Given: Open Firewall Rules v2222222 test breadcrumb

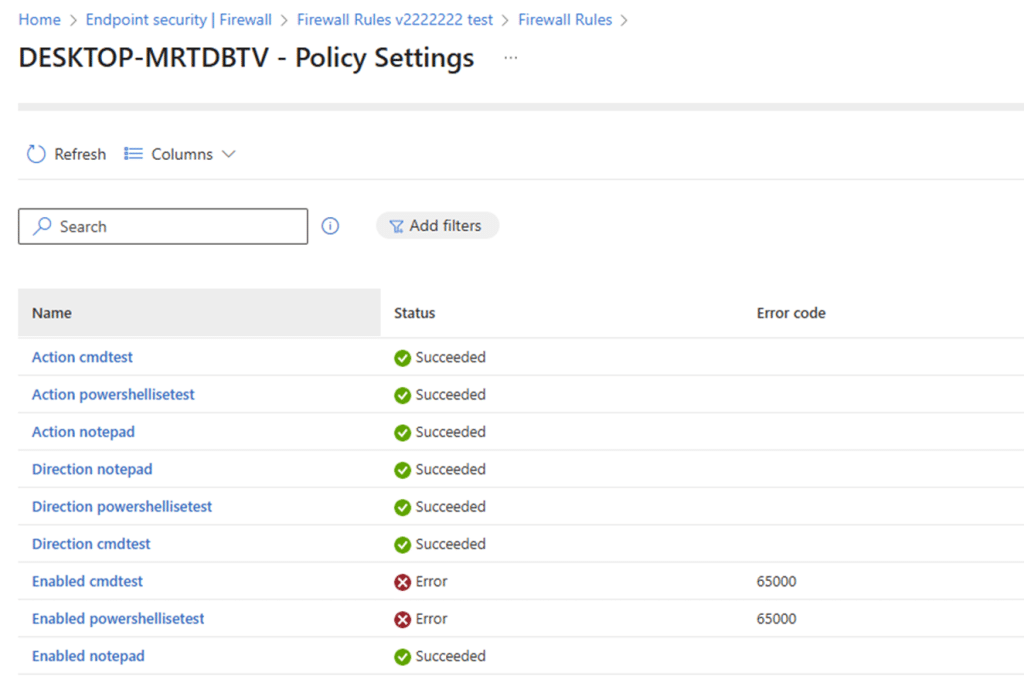Looking at the screenshot, I should click(395, 20).
